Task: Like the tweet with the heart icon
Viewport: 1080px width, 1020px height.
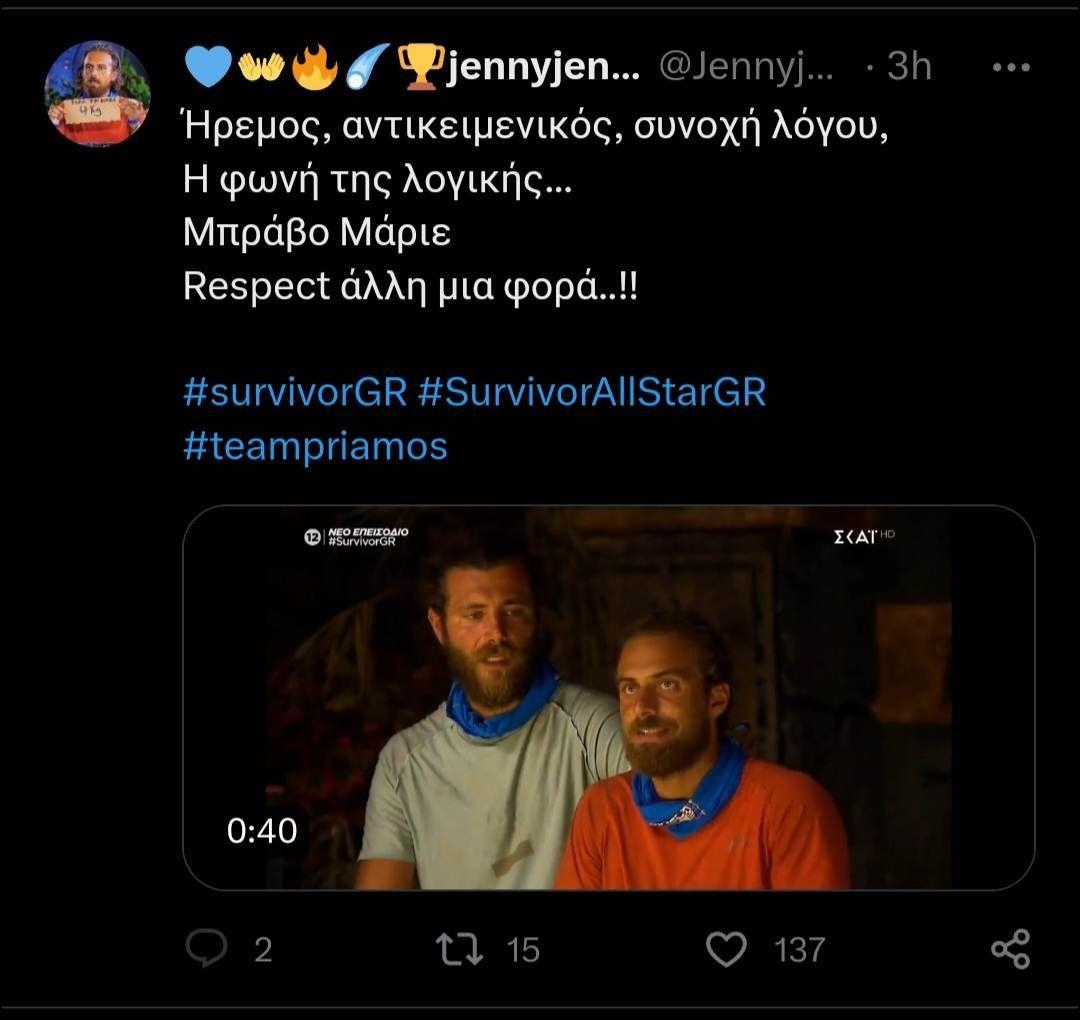Action: 727,948
